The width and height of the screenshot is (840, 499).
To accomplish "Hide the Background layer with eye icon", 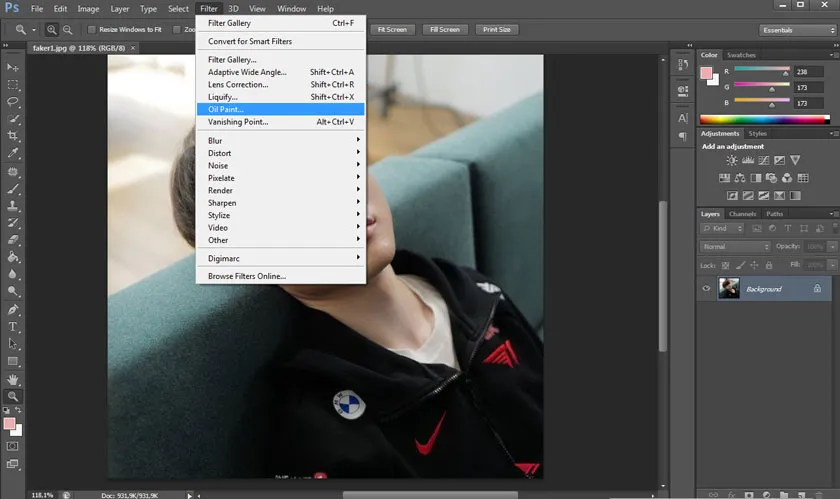I will pyautogui.click(x=706, y=288).
